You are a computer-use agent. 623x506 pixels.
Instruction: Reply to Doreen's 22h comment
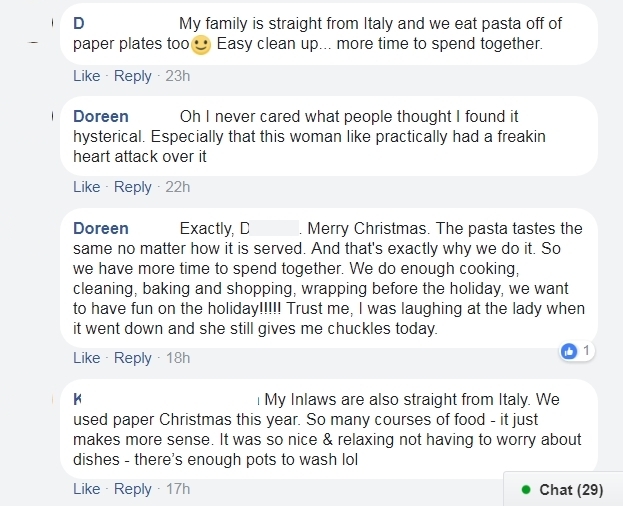pos(133,187)
